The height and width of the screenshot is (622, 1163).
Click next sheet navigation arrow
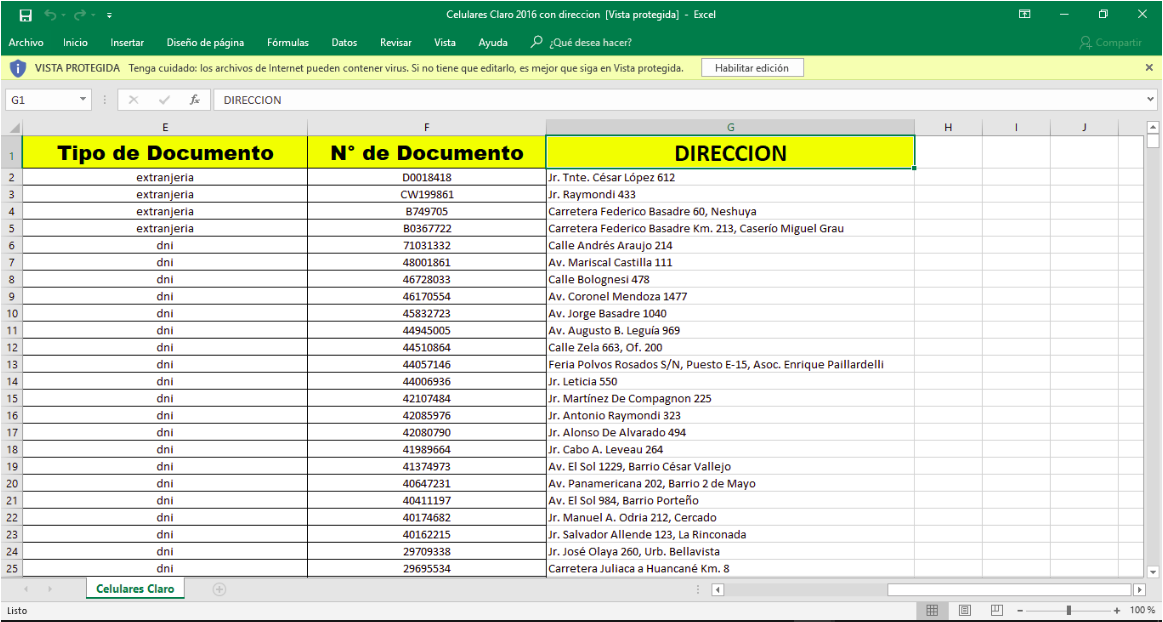click(x=50, y=589)
